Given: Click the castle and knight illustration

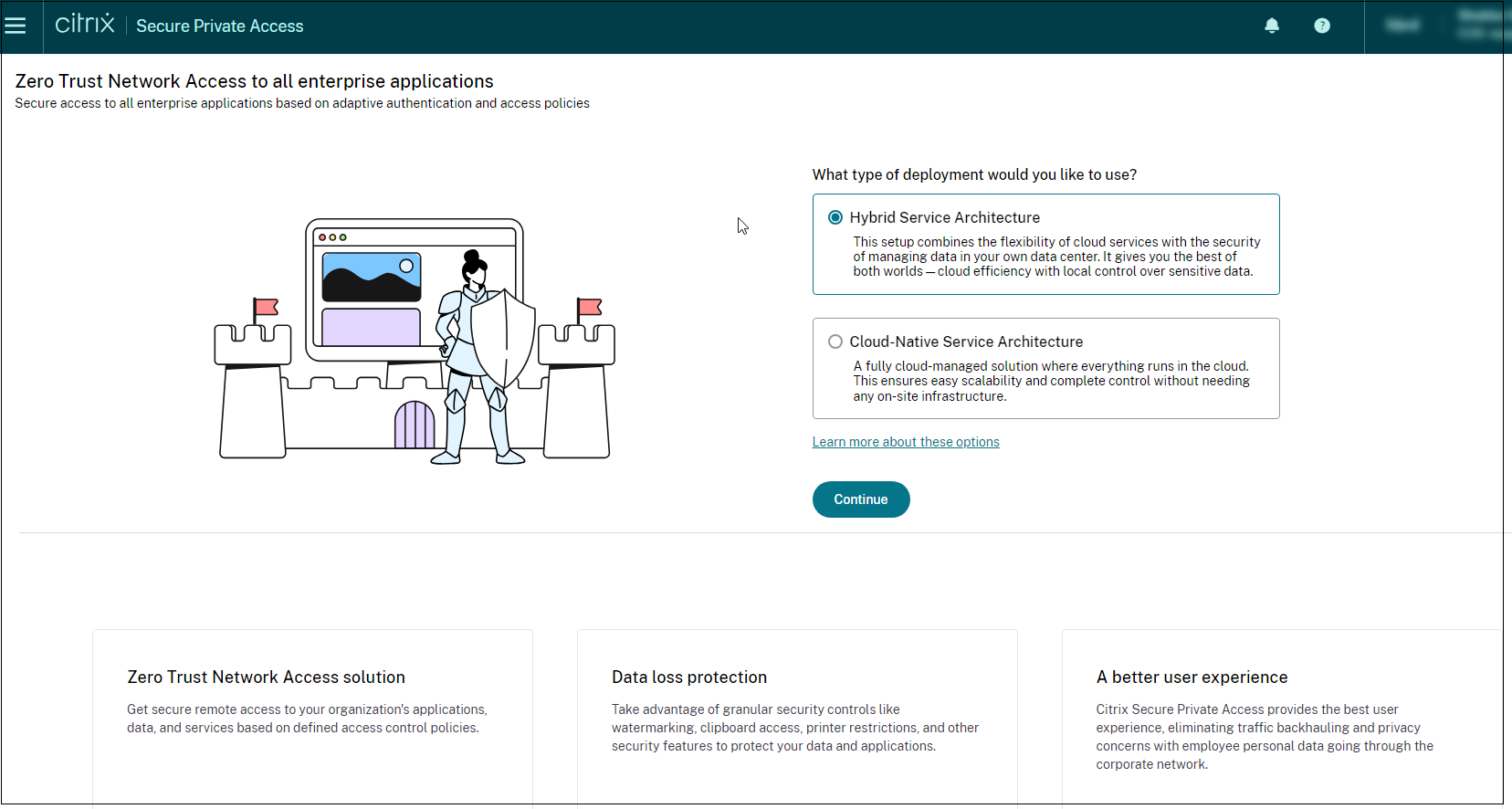Looking at the screenshot, I should [415, 341].
